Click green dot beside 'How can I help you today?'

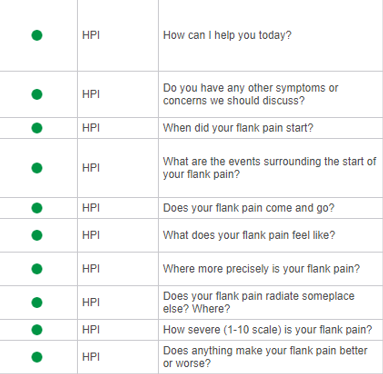point(37,35)
